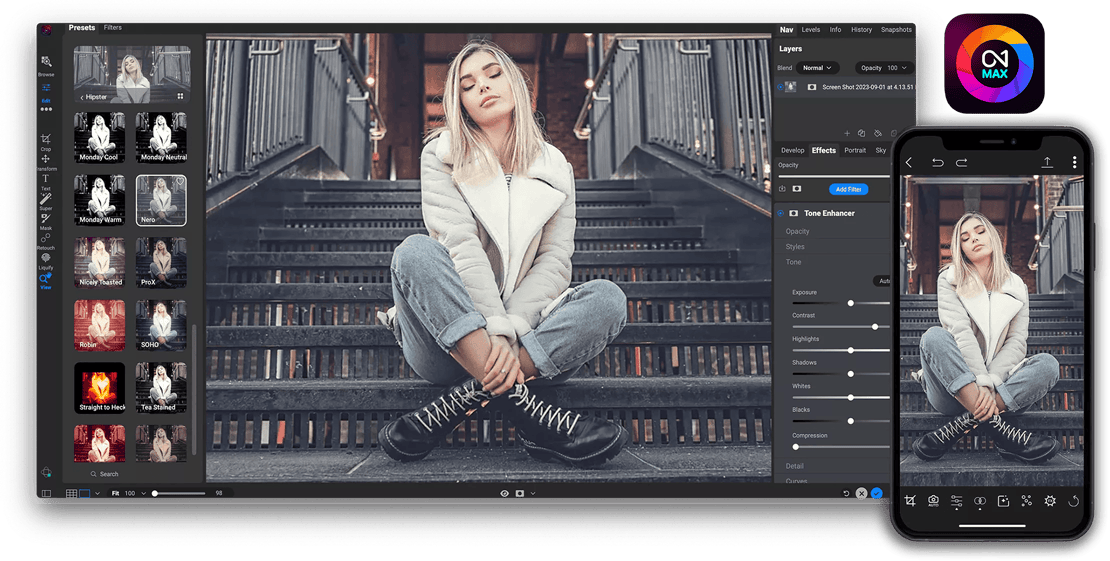Pick the Retouch tool
1110x561 pixels.
tap(46, 238)
